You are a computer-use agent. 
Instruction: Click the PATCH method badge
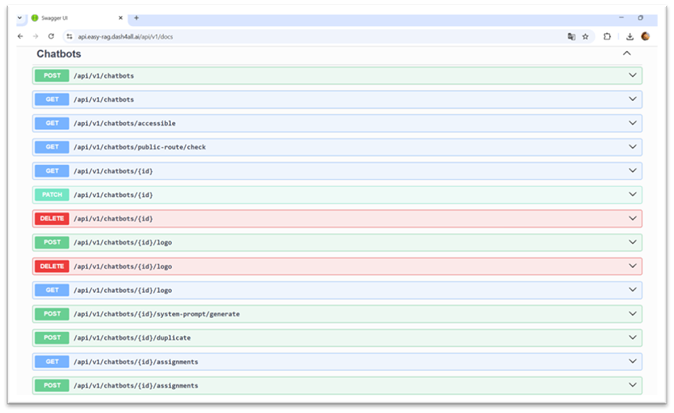coord(52,195)
